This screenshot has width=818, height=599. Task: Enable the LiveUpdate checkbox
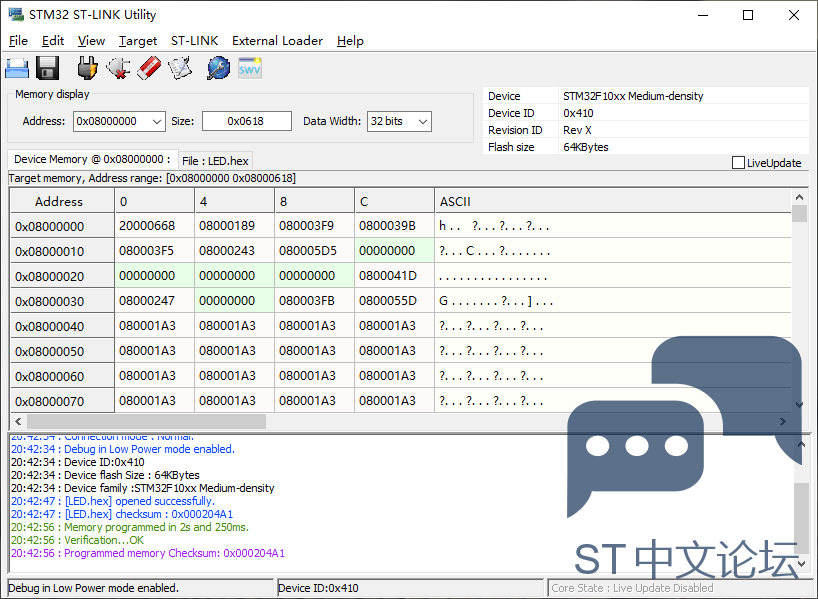(x=738, y=163)
